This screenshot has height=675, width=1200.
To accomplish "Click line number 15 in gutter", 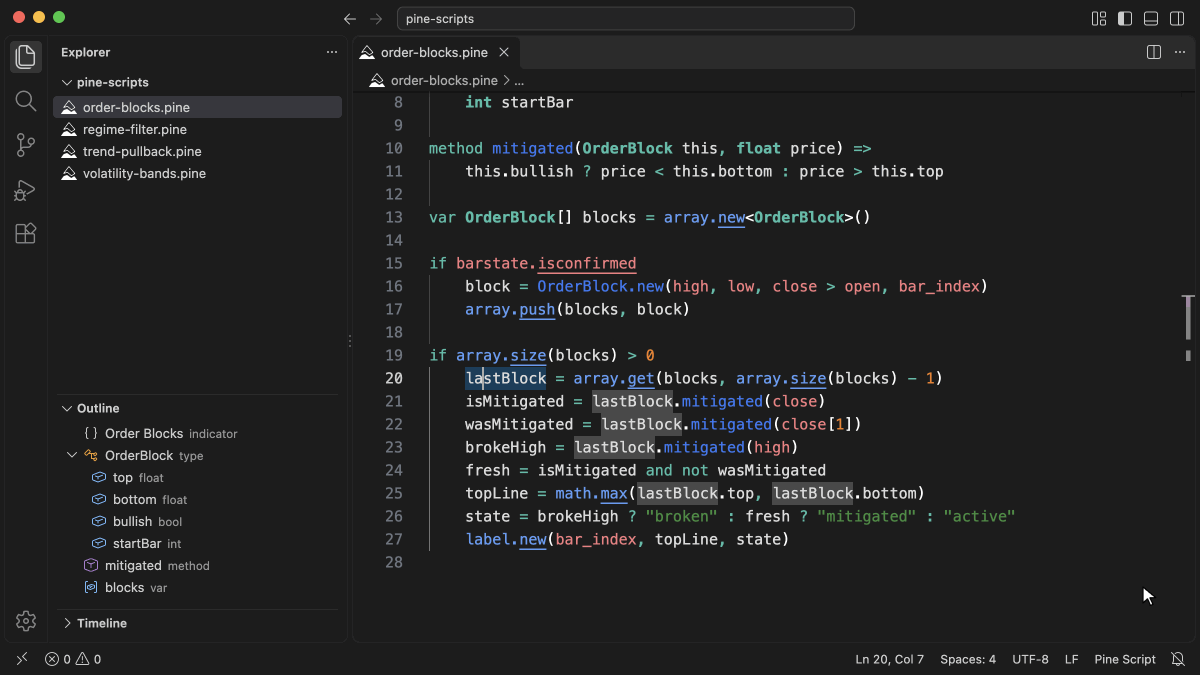I will (392, 263).
